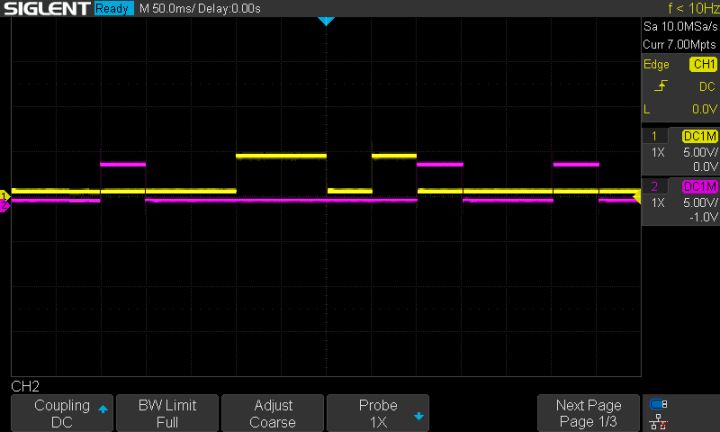Select the magenta channel 2 ground marker
The height and width of the screenshot is (432, 720).
pos(5,205)
